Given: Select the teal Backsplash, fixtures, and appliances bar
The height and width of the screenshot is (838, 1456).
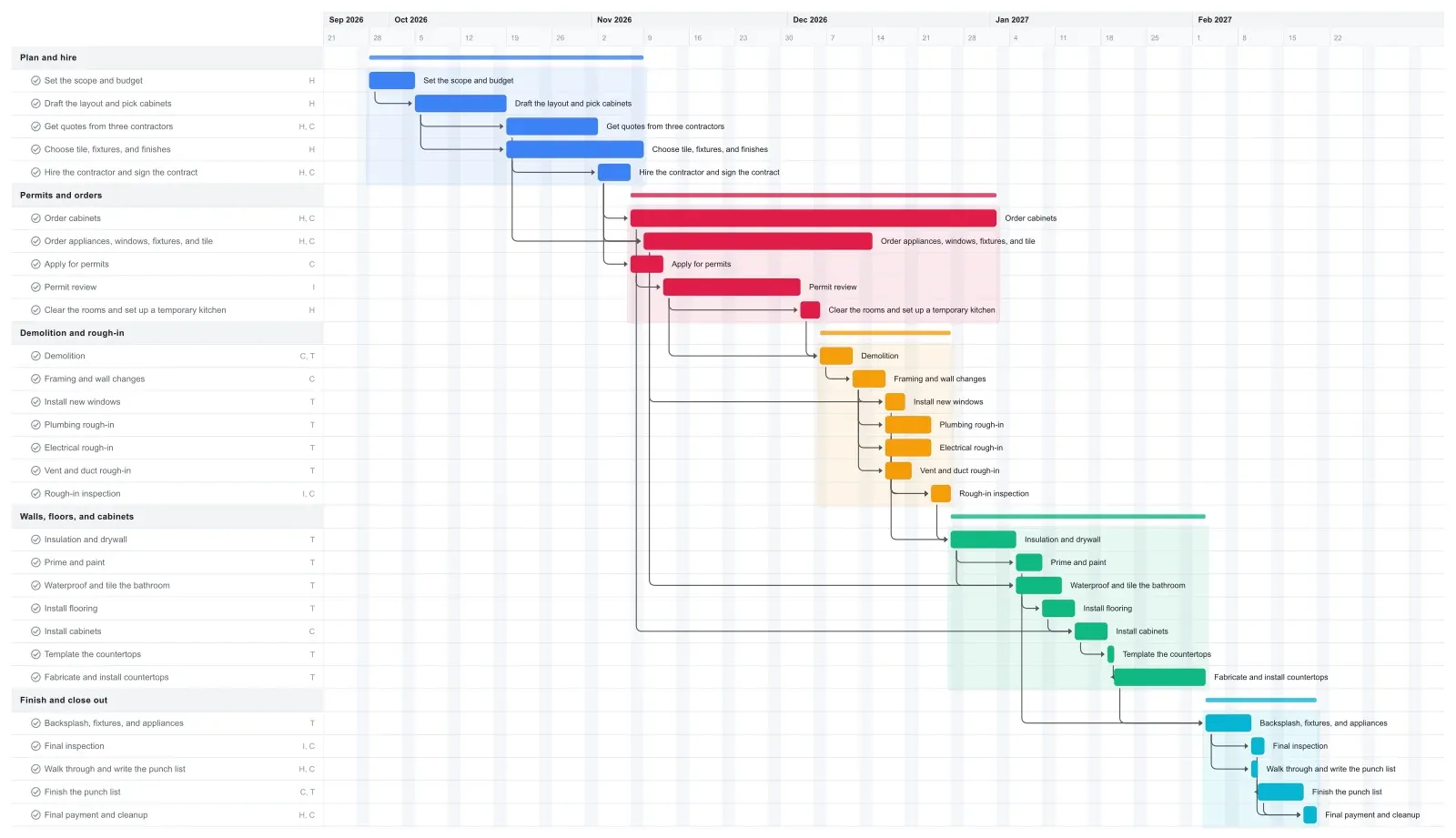Looking at the screenshot, I should 1228,723.
